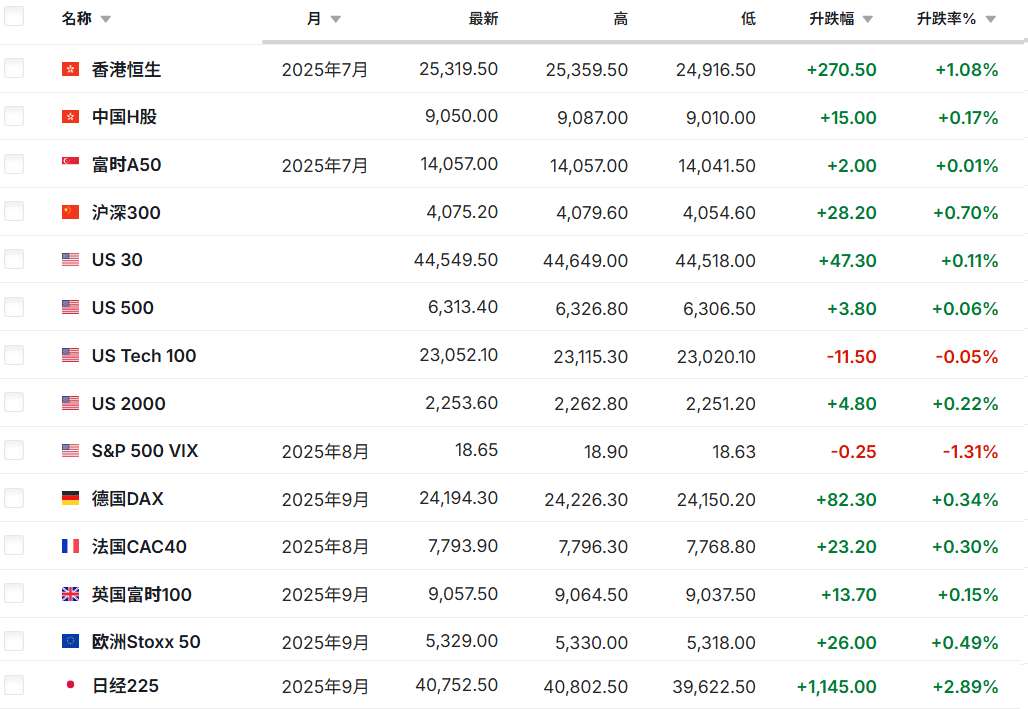The height and width of the screenshot is (709, 1028).
Task: Sort by 名称 column arrow
Action: (106, 19)
